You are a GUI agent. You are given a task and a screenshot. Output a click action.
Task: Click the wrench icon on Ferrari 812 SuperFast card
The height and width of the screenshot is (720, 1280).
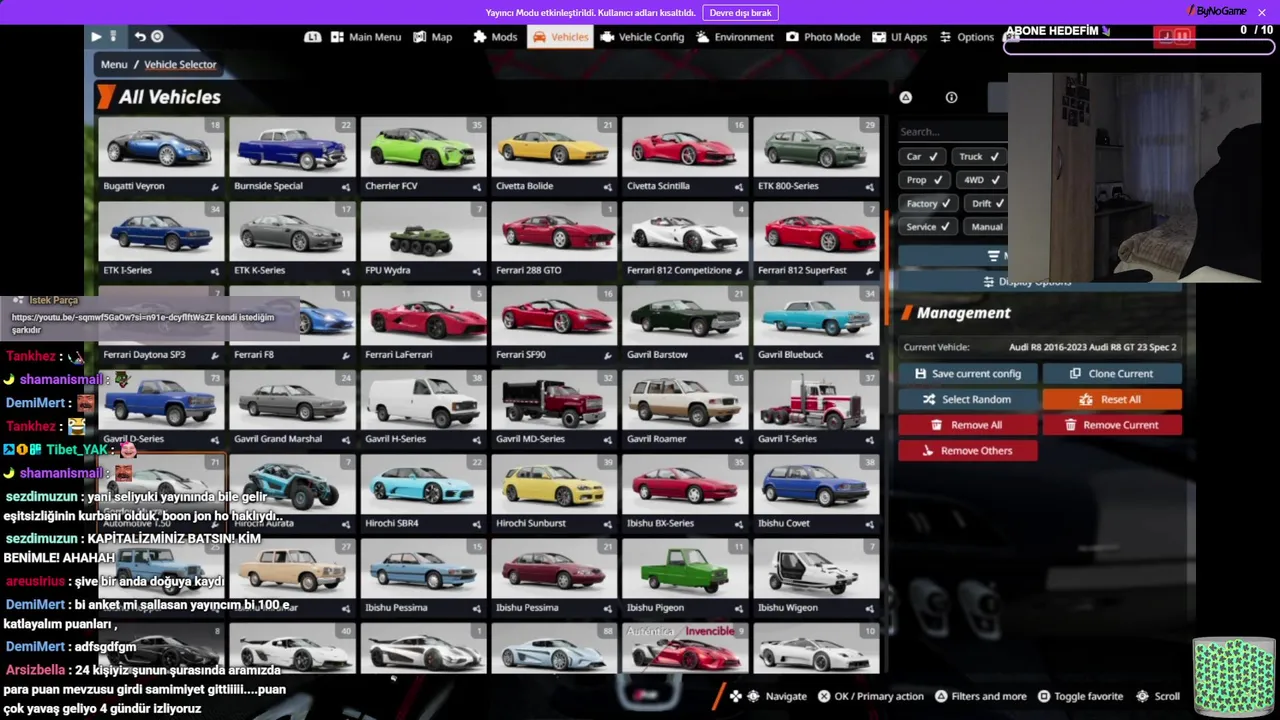pos(870,271)
